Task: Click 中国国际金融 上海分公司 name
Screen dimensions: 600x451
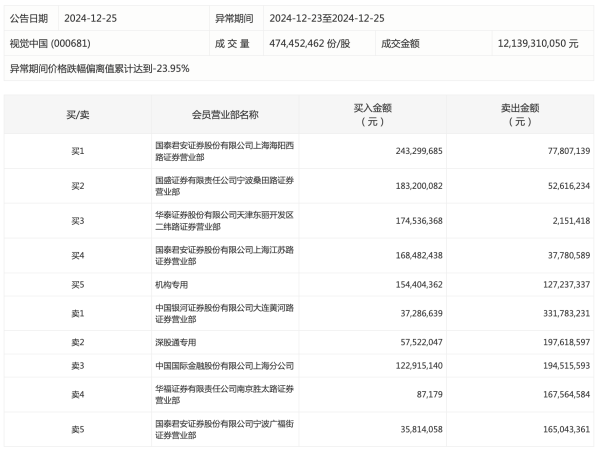Action: click(x=225, y=366)
